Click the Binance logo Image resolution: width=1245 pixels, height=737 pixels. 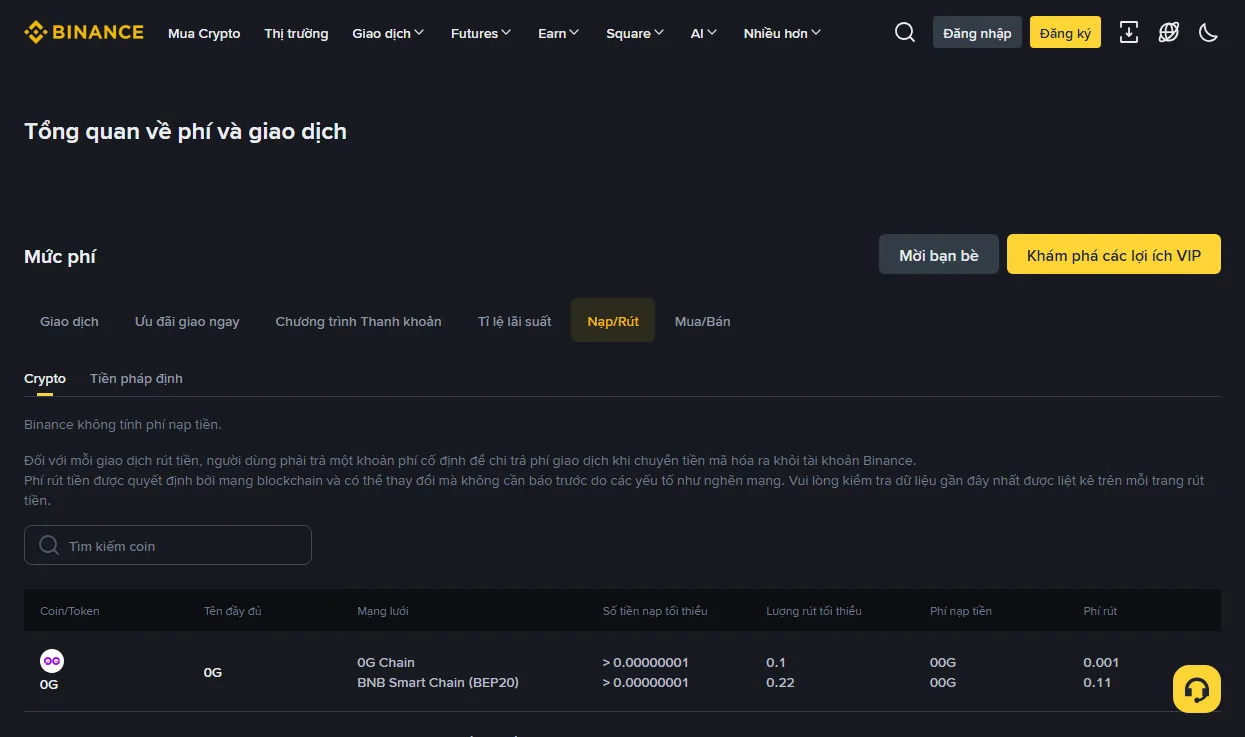pyautogui.click(x=84, y=32)
